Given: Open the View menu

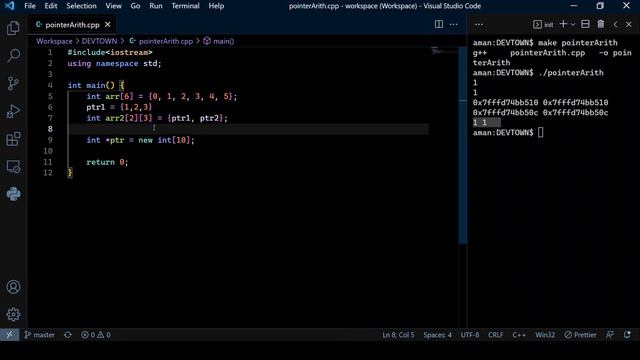Looking at the screenshot, I should tap(113, 6).
